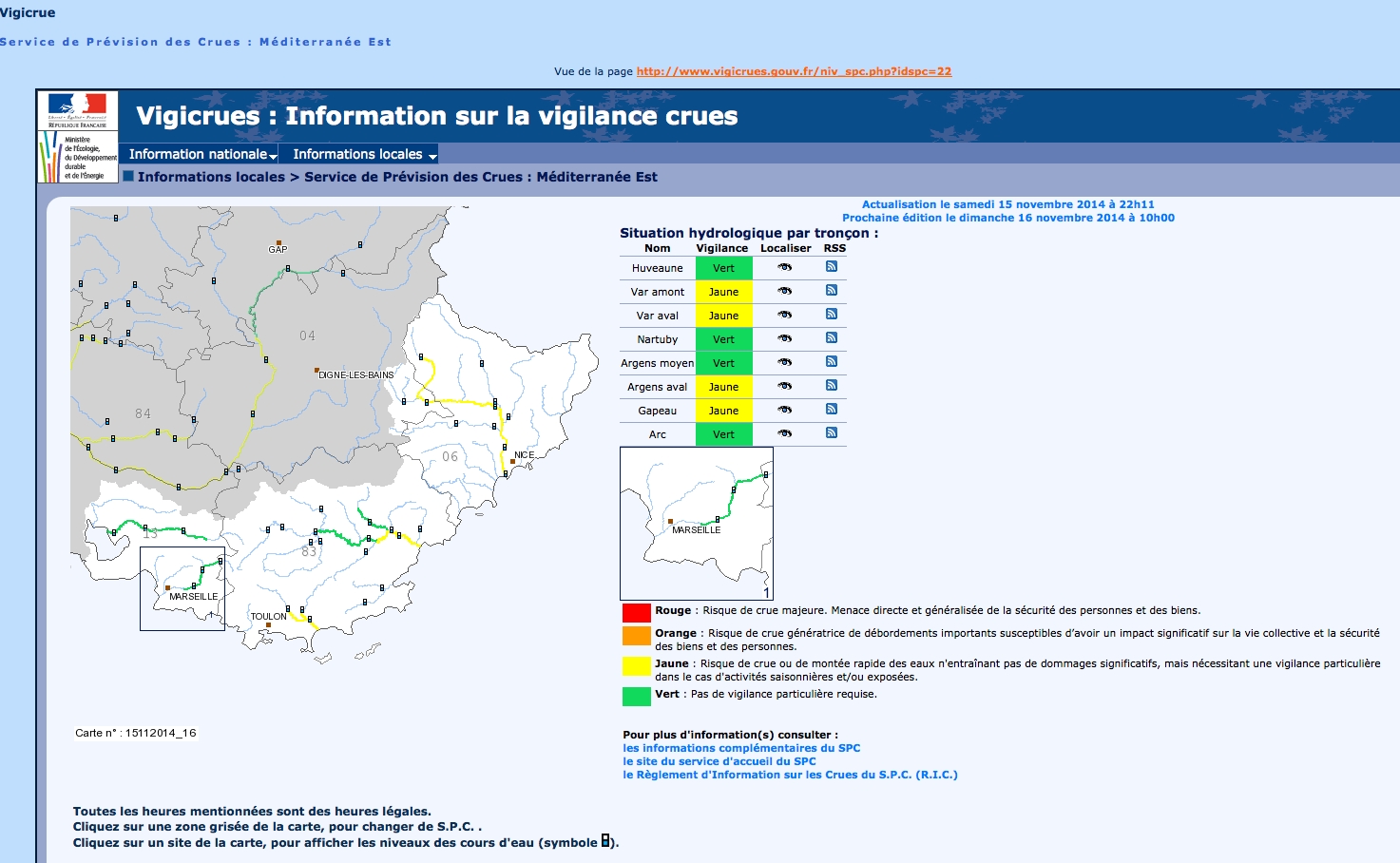
Task: Click the Vert vigilance cell for Huveaune
Action: [723, 268]
